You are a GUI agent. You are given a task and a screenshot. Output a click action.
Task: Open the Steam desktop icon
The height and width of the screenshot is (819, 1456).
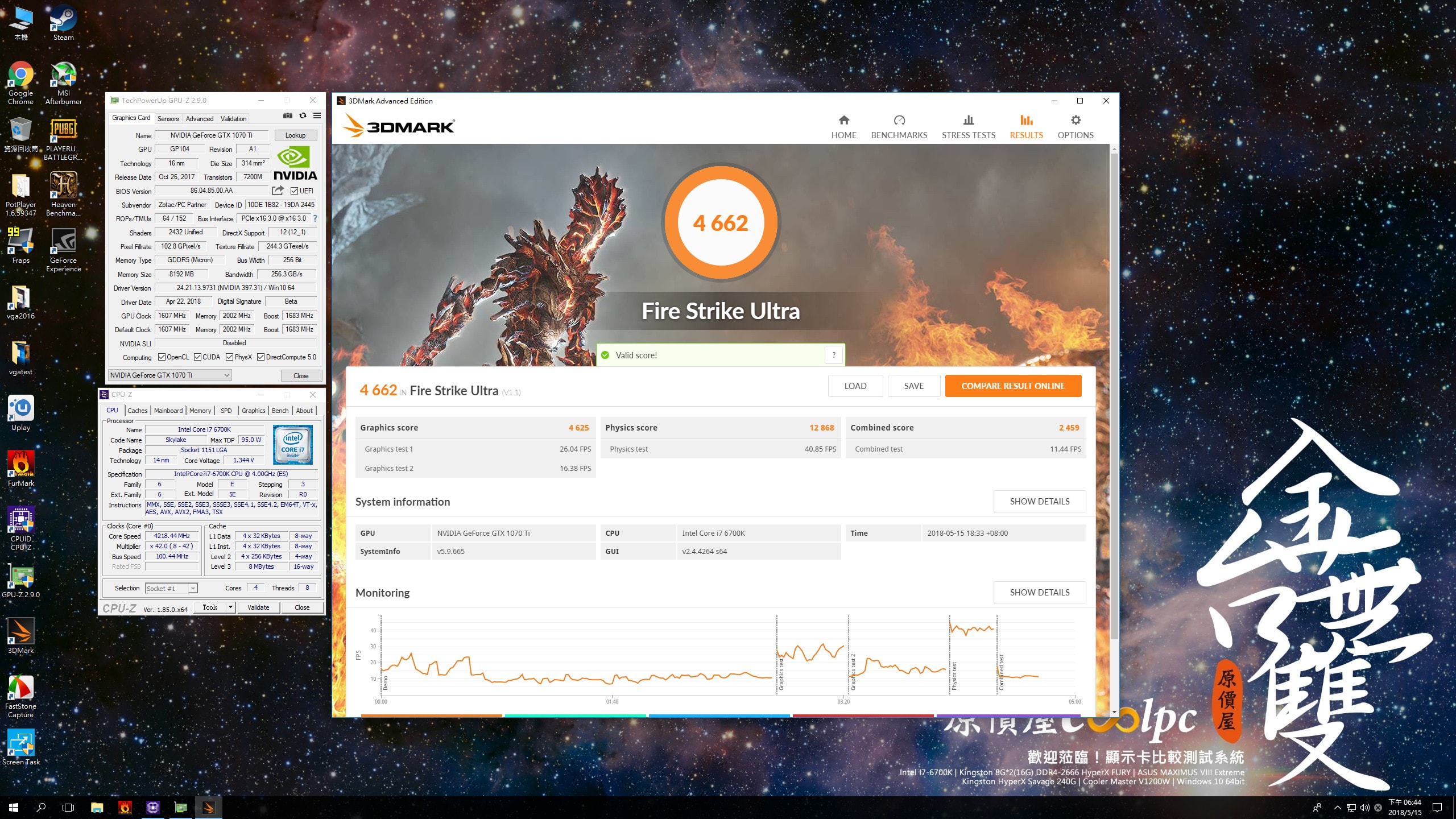(x=63, y=23)
